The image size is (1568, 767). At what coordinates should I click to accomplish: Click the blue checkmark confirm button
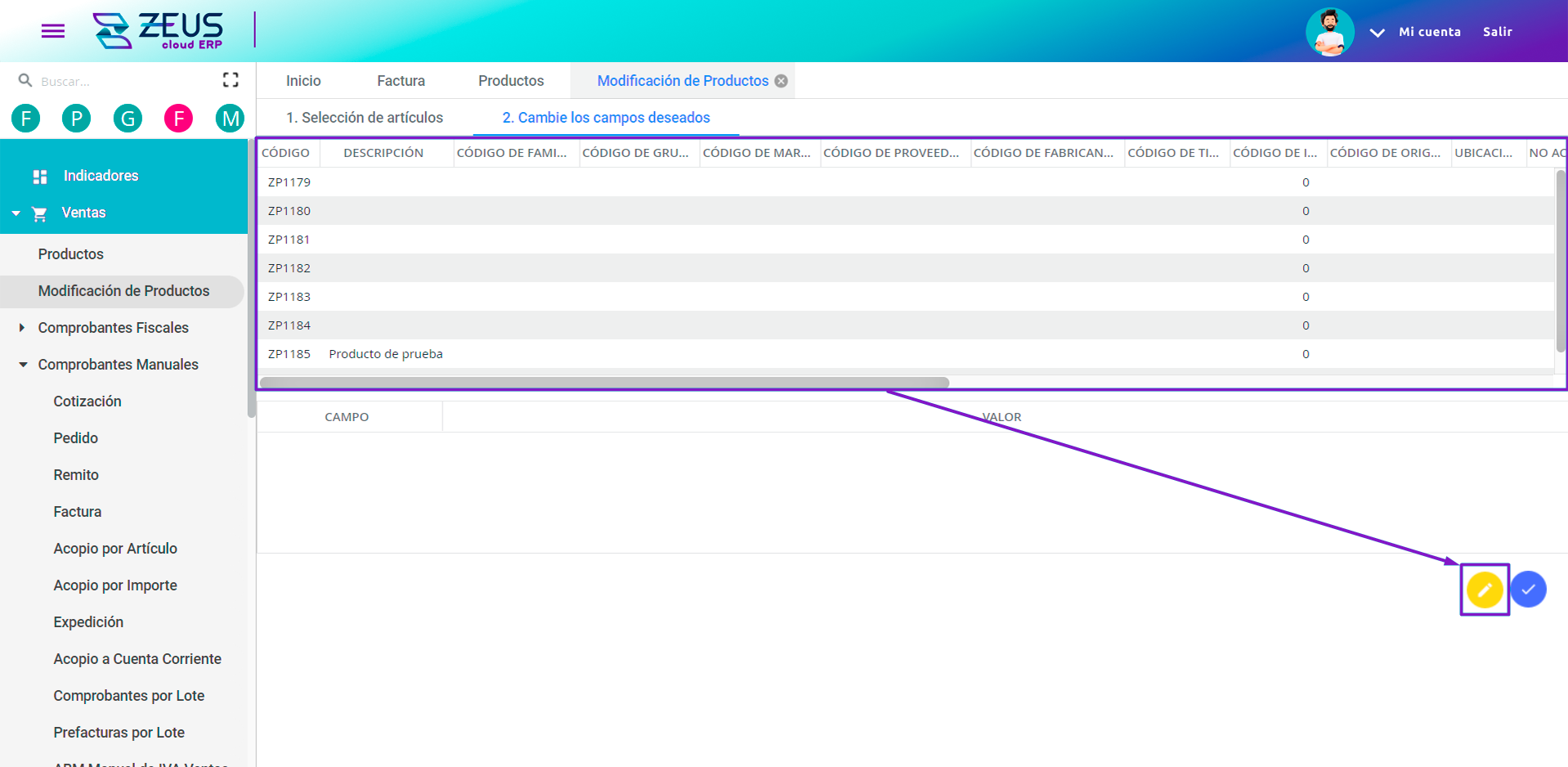(1528, 590)
